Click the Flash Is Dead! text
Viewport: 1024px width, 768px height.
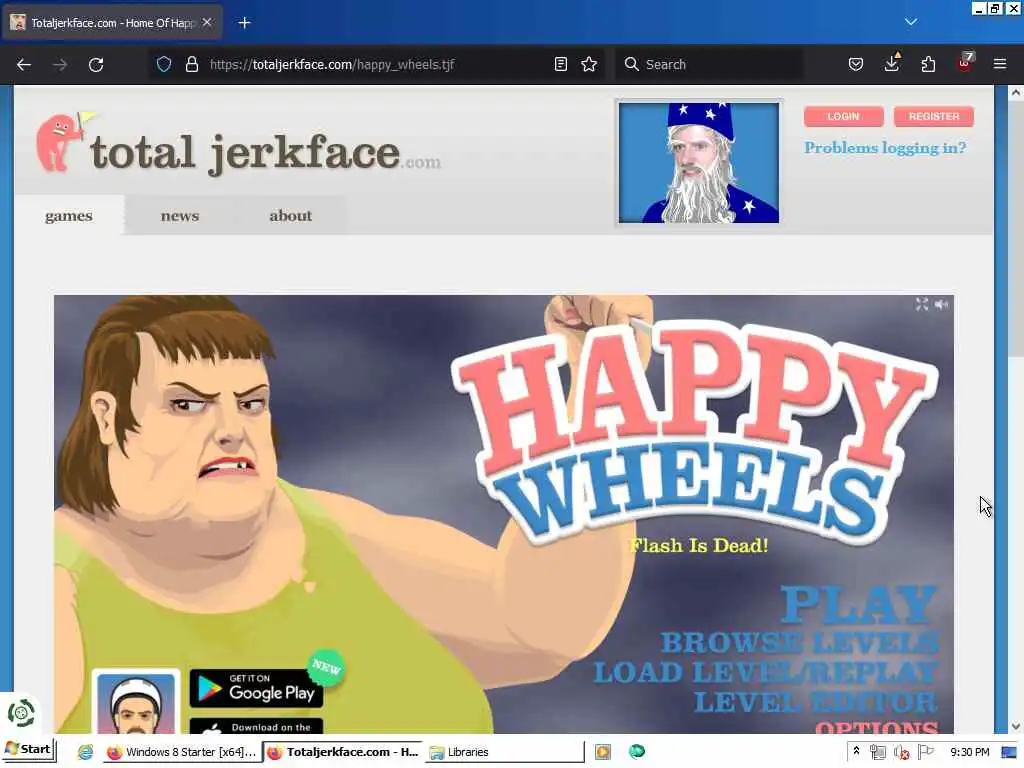699,545
